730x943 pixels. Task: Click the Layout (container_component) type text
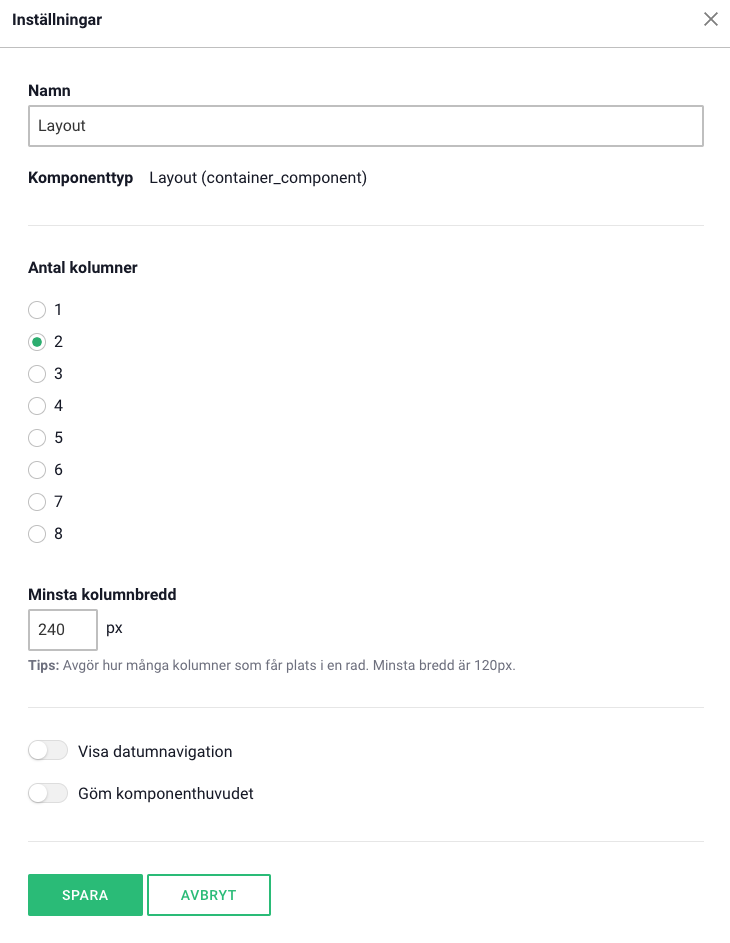[x=258, y=178]
